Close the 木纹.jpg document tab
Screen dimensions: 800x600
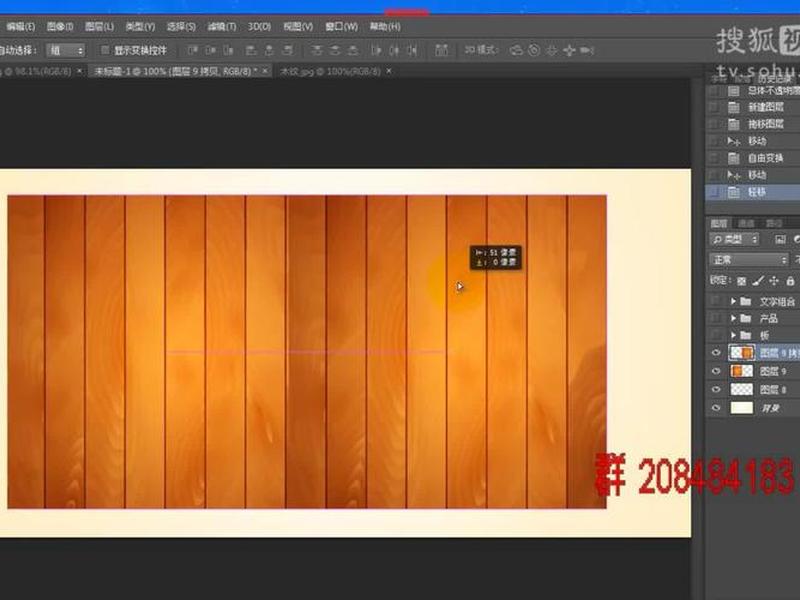(389, 71)
